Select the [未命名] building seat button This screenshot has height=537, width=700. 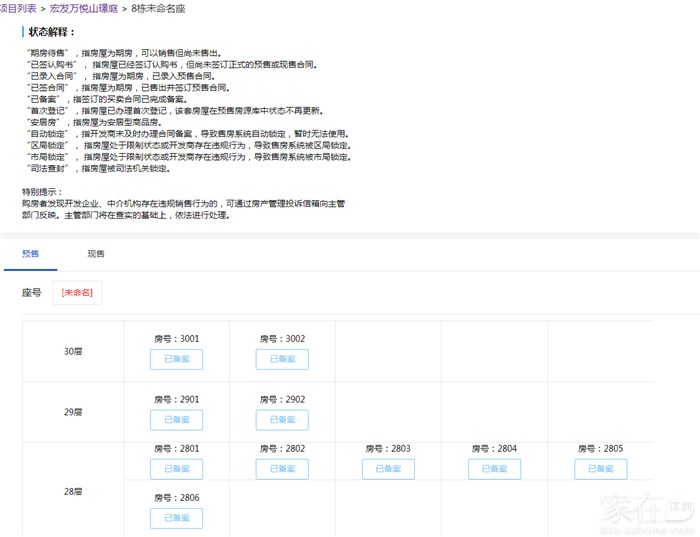[77, 292]
